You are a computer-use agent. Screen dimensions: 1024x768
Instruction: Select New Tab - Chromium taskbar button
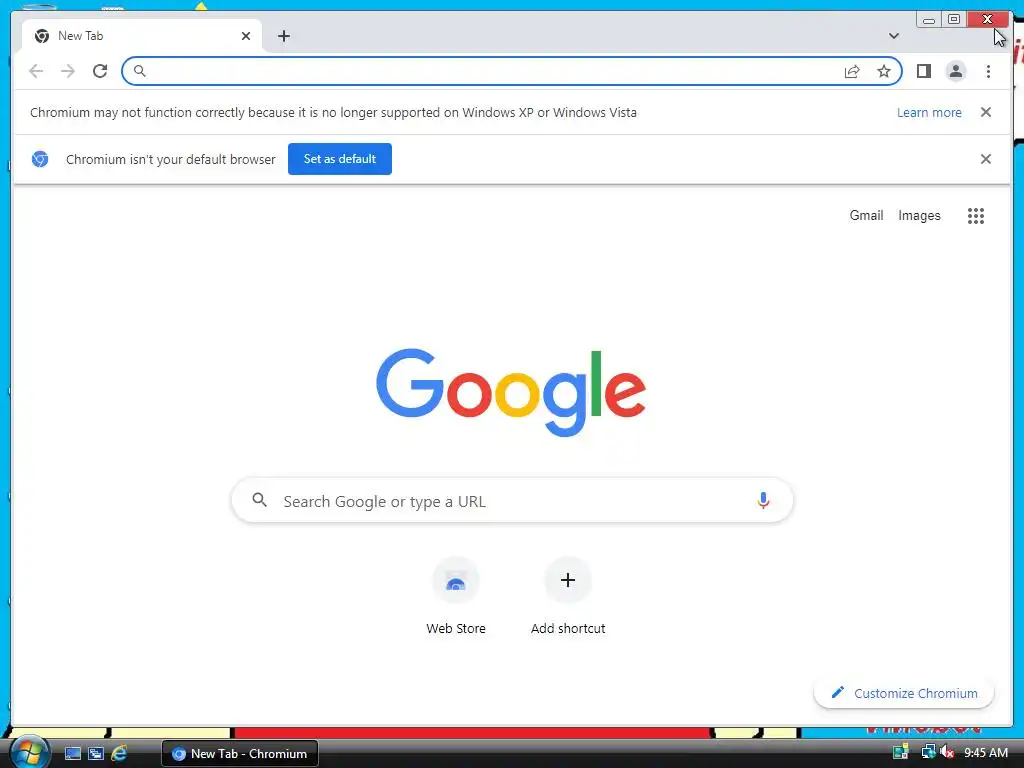(x=240, y=754)
